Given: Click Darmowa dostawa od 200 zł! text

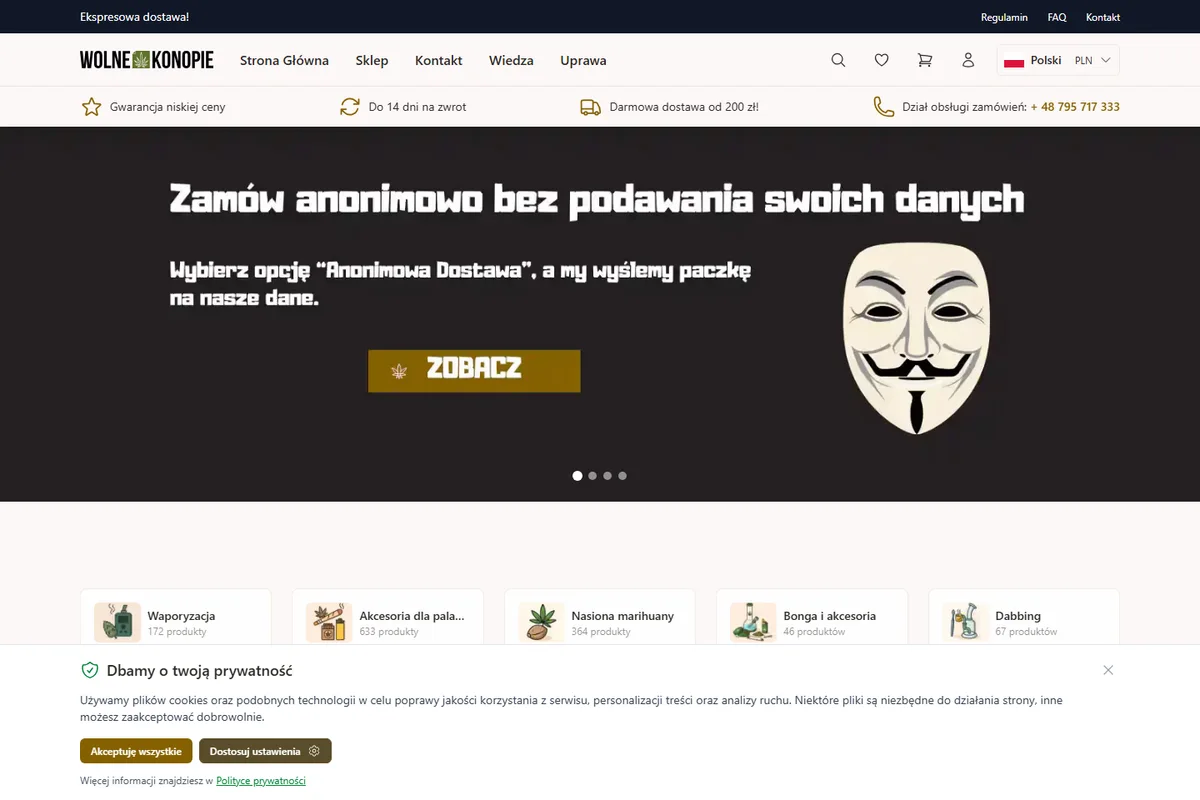Looking at the screenshot, I should [684, 107].
